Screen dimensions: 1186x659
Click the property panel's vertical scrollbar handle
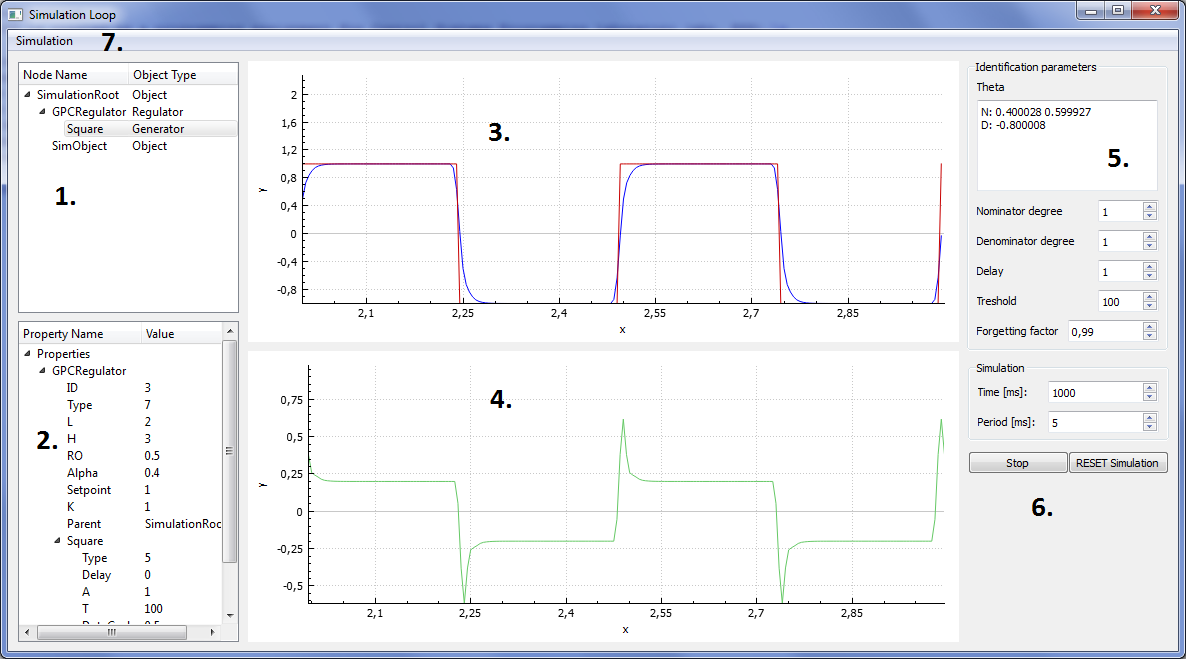click(229, 450)
